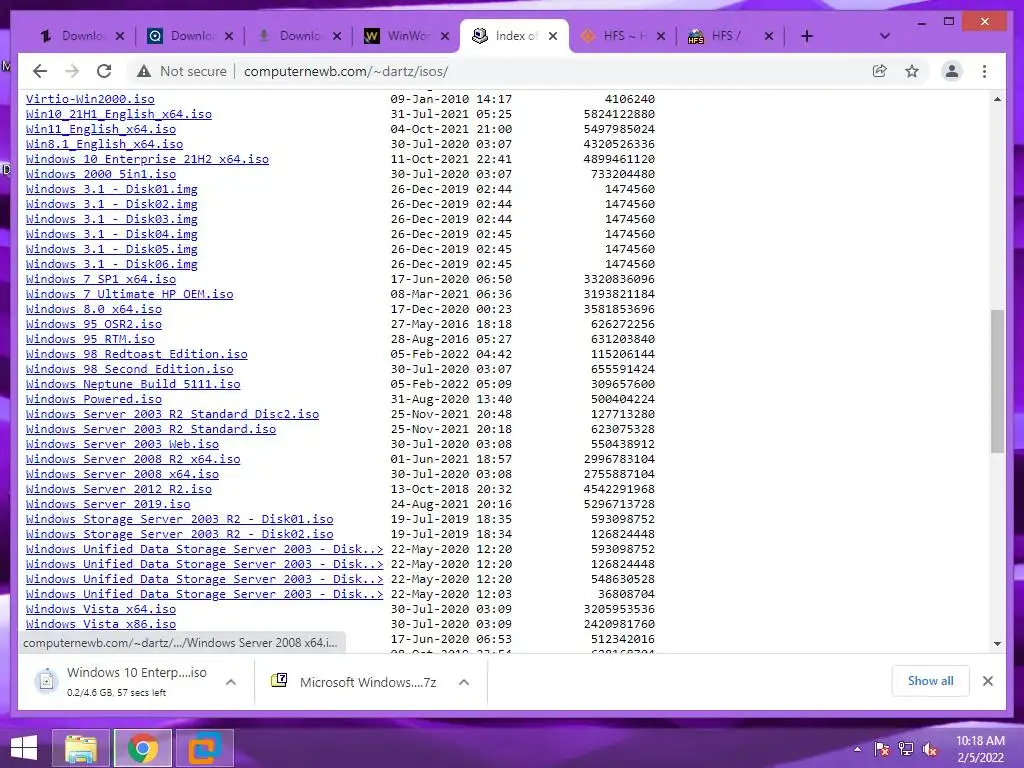Expand options for Windows 10 Enterp download

coord(231,682)
